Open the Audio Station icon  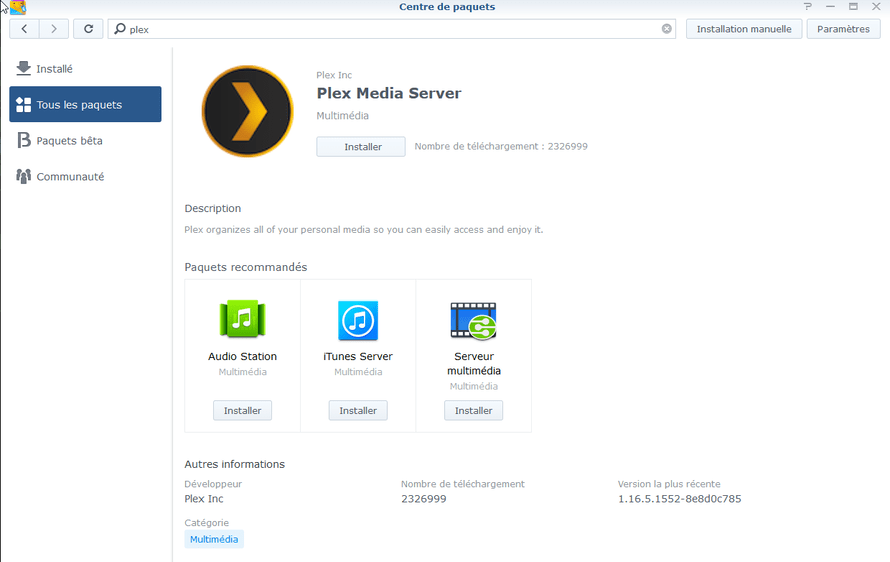pos(242,319)
